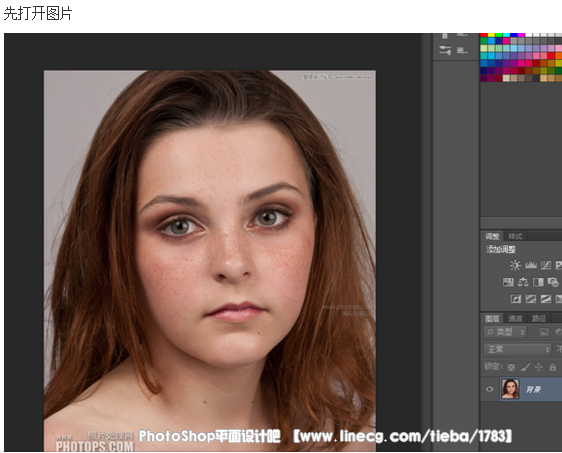Pick the pale yellow pastel swatch
562x453 pixels.
pyautogui.click(x=484, y=48)
